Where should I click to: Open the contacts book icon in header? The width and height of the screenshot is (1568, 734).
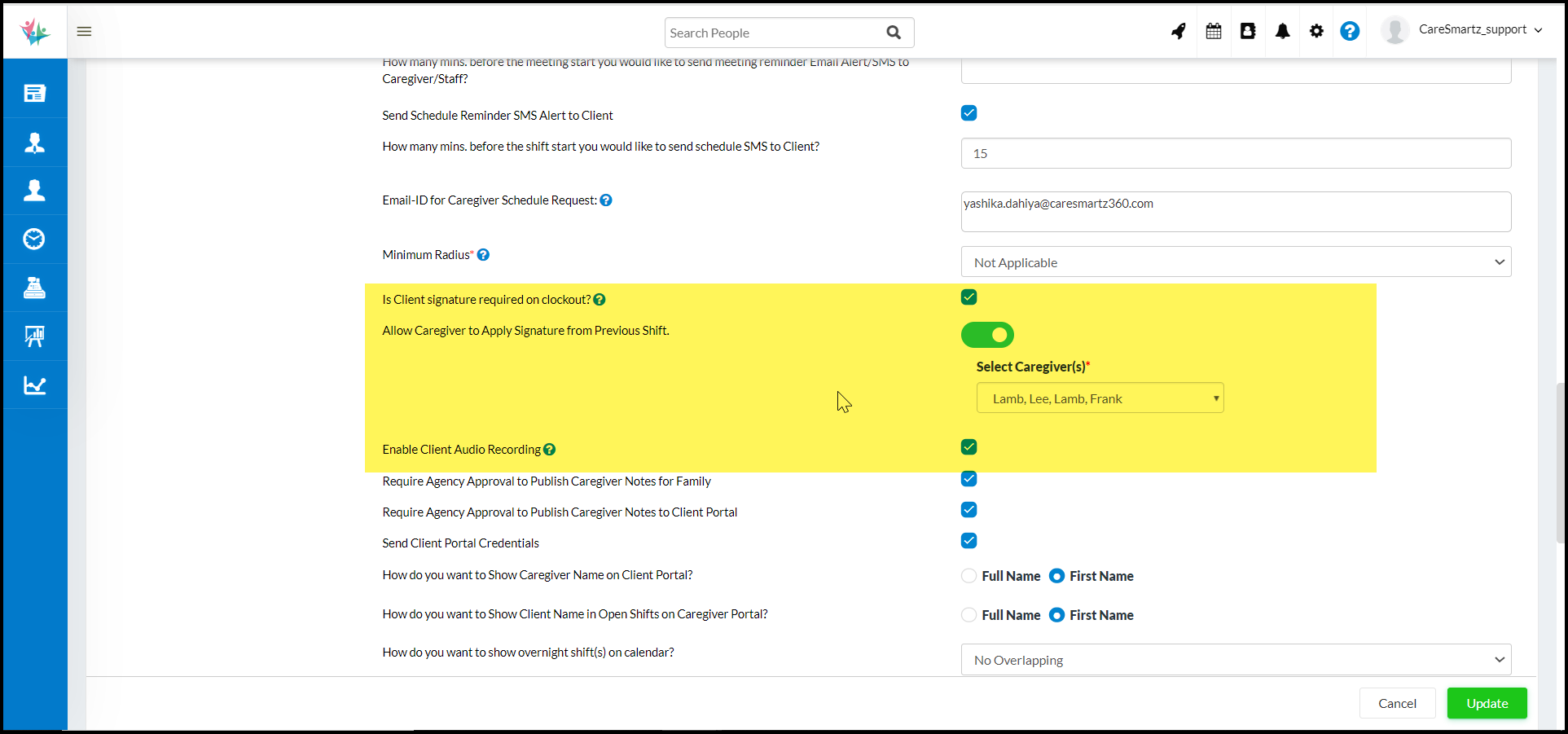(x=1248, y=31)
